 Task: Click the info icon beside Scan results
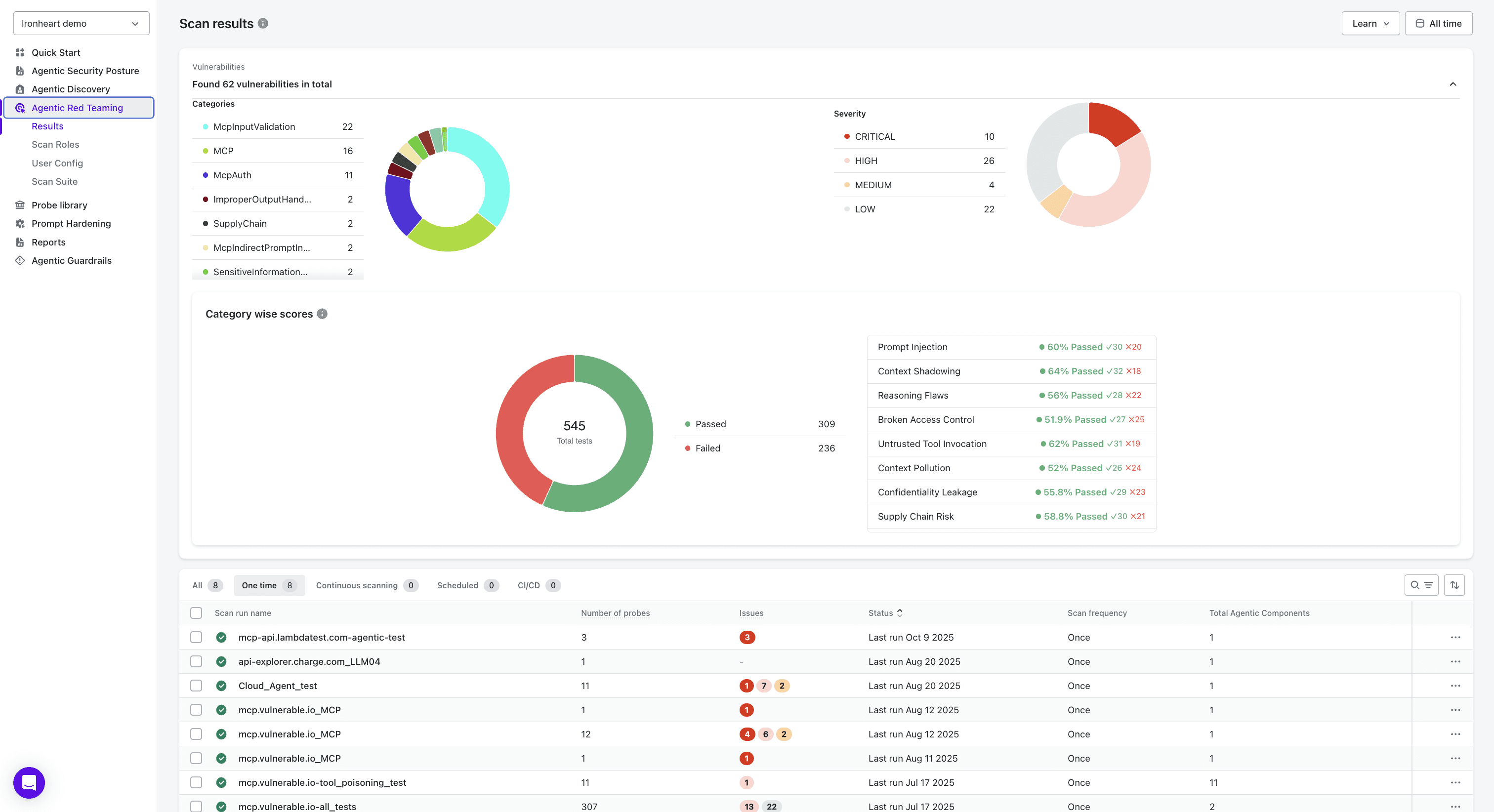(x=263, y=23)
